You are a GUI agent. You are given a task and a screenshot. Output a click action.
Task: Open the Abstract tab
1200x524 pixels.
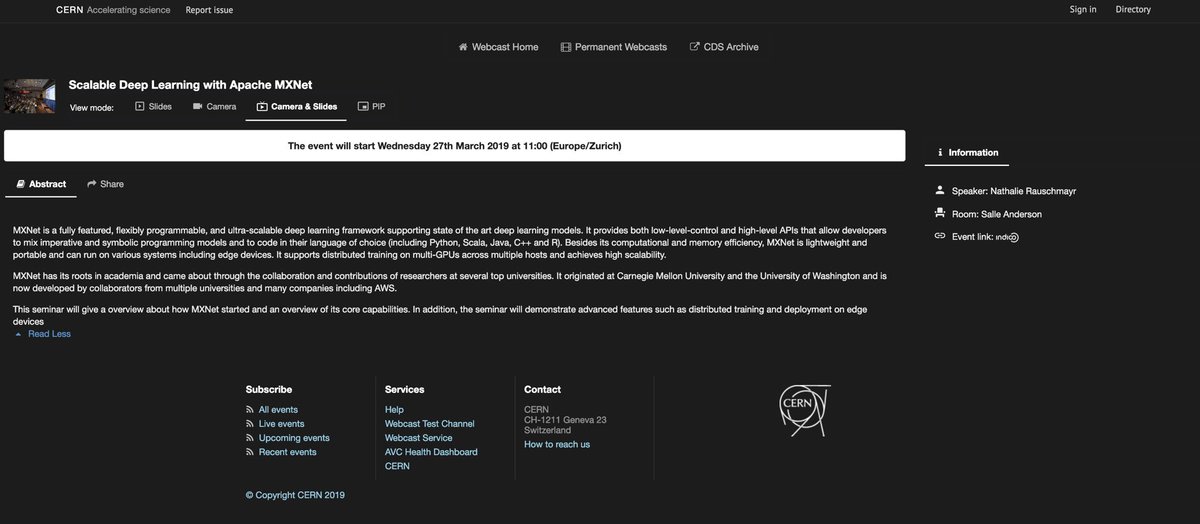[40, 184]
